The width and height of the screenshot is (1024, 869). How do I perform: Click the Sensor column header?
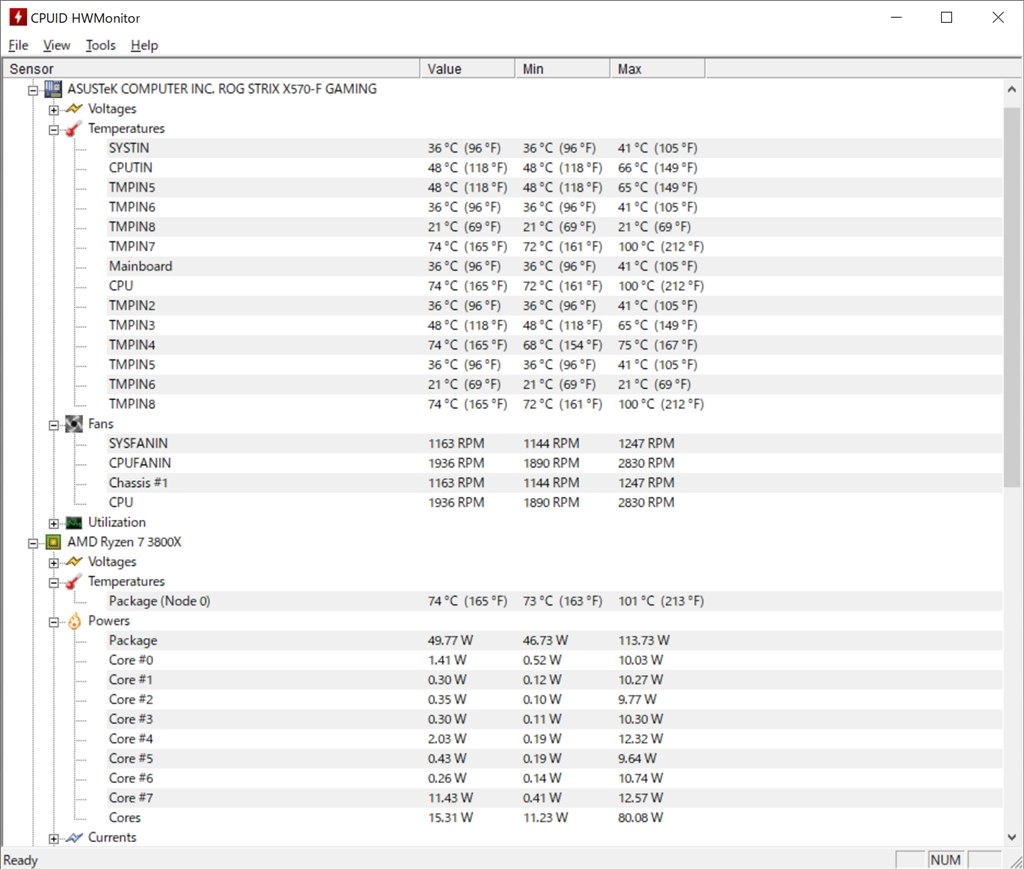tap(210, 69)
